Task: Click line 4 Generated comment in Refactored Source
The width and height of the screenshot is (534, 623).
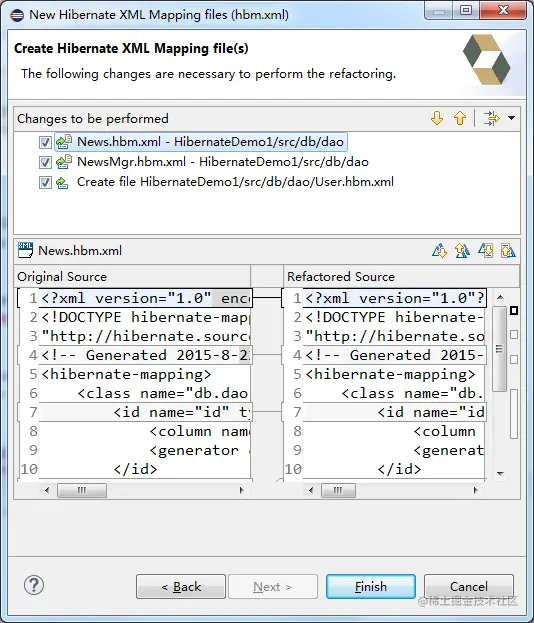Action: 395,355
